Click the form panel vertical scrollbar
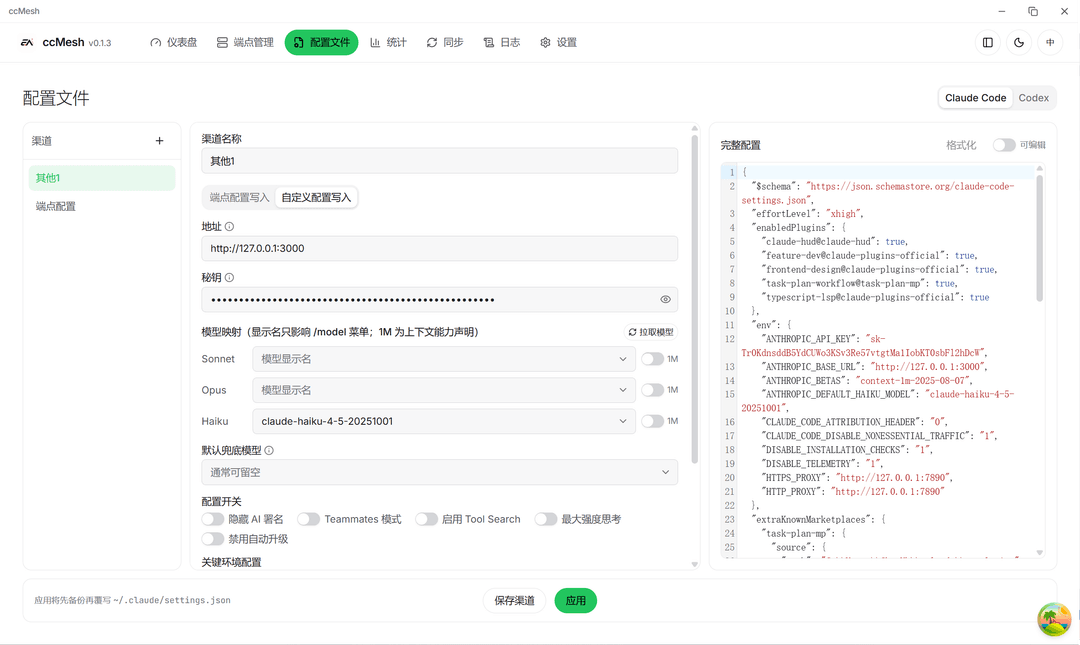1080x645 pixels. 694,298
